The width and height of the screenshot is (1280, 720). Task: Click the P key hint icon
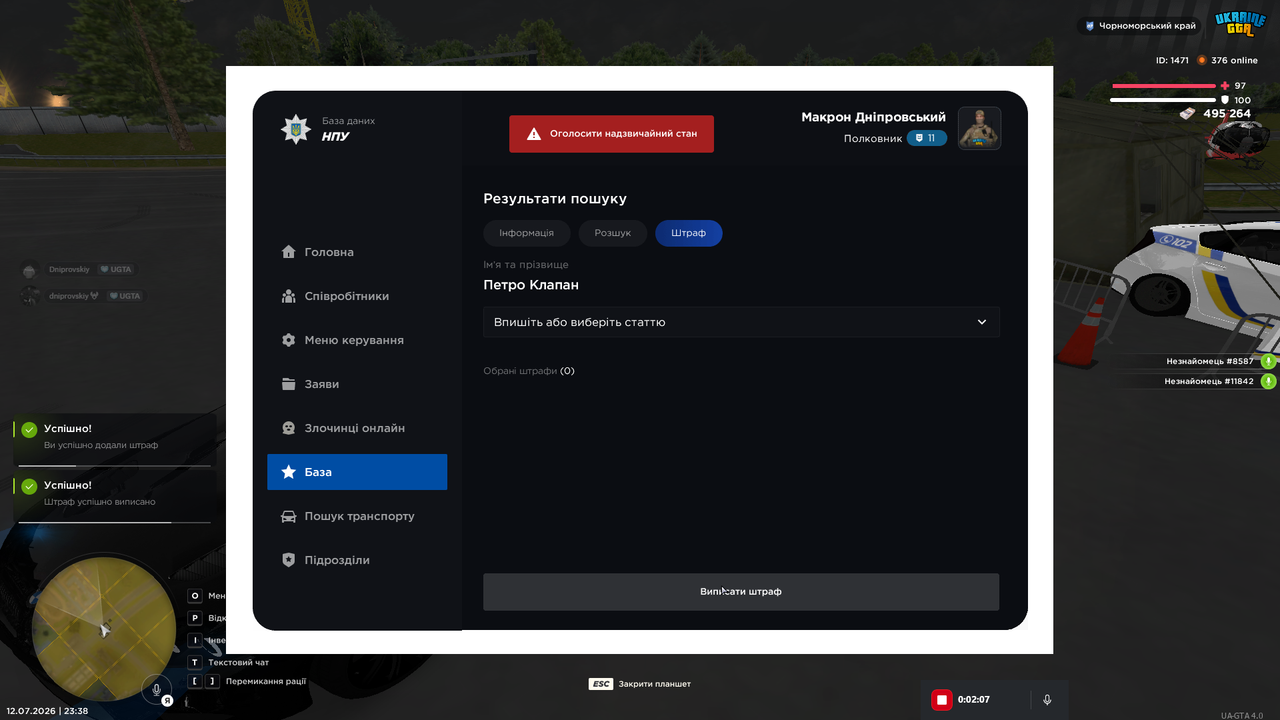(x=196, y=618)
